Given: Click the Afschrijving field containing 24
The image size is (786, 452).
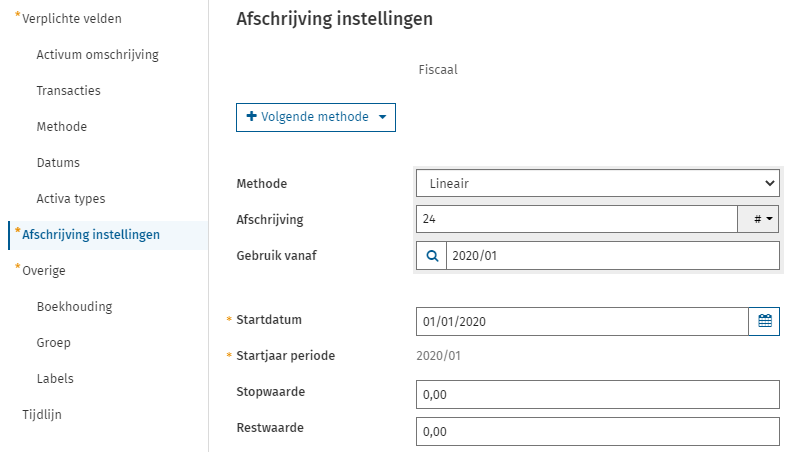Looking at the screenshot, I should coord(576,219).
